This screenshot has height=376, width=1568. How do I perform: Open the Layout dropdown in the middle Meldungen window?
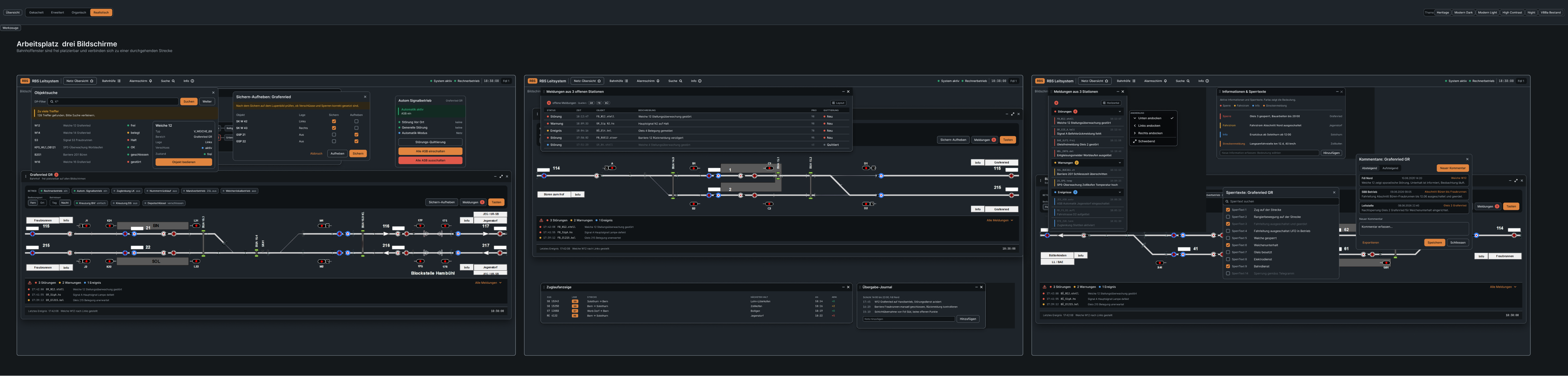pos(838,103)
